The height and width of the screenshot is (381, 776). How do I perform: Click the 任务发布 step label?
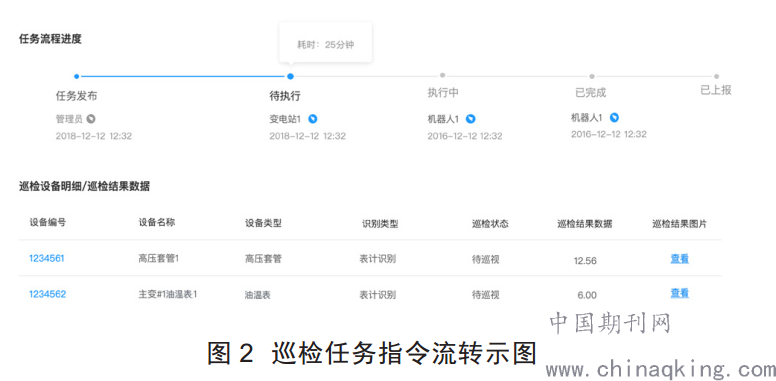(76, 96)
